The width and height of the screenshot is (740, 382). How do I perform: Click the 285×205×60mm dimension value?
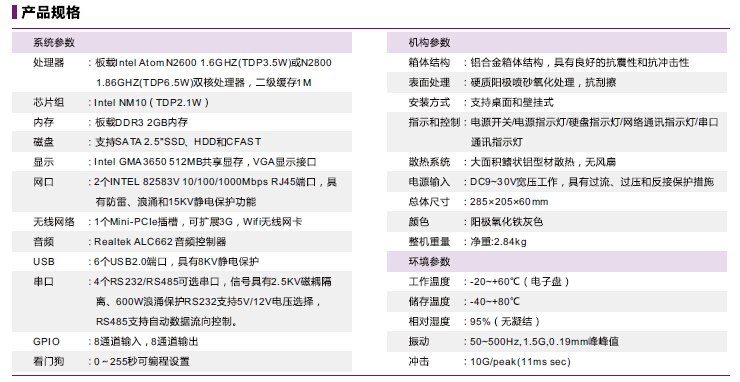point(509,202)
